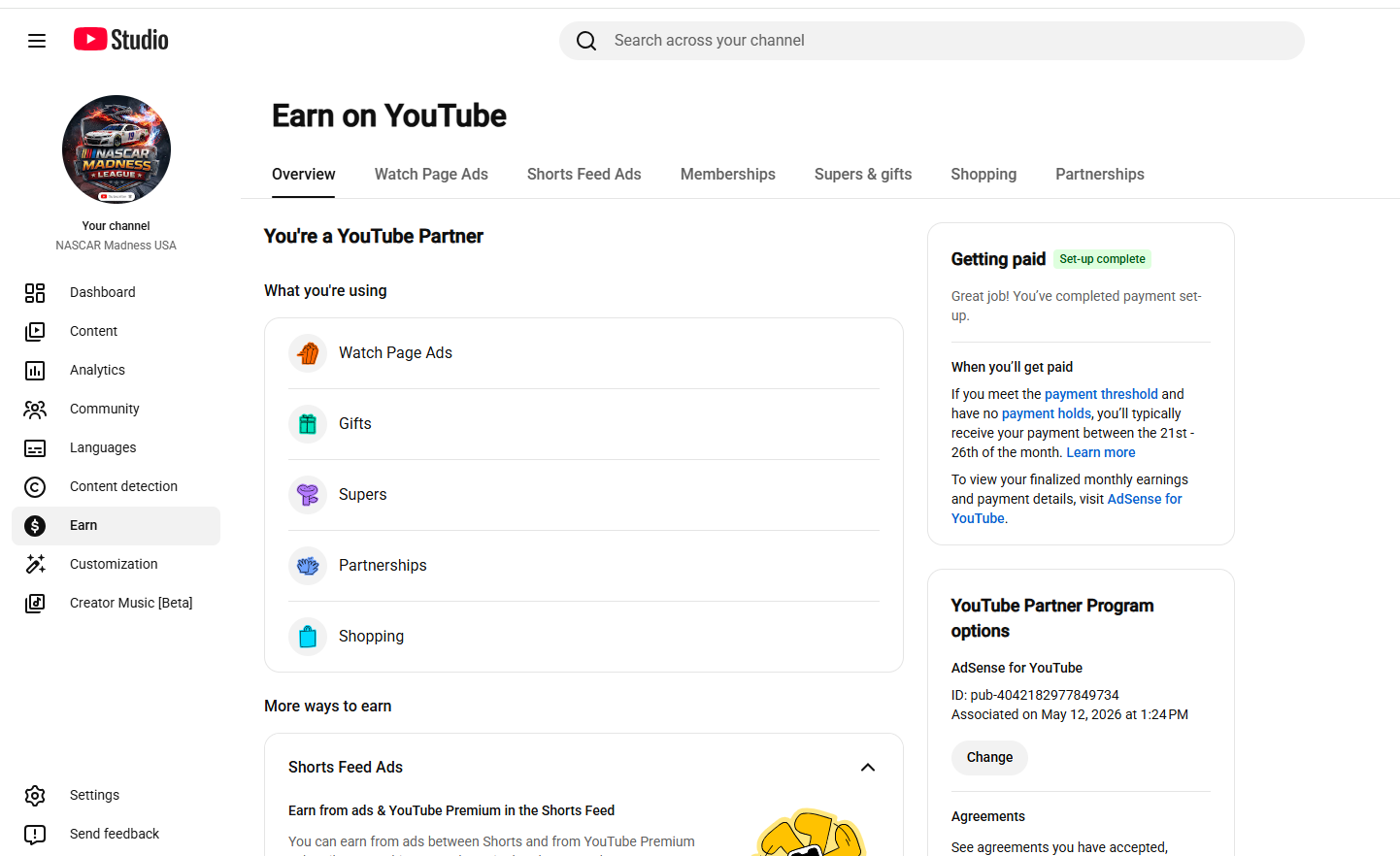Open the Settings gear icon
Image resolution: width=1400 pixels, height=856 pixels.
(35, 796)
